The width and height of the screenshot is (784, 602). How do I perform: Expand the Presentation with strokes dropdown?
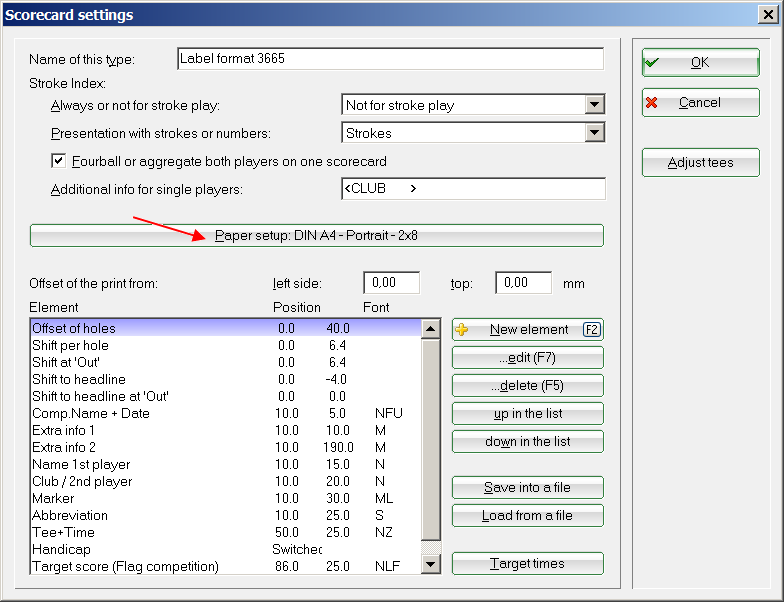click(x=595, y=133)
